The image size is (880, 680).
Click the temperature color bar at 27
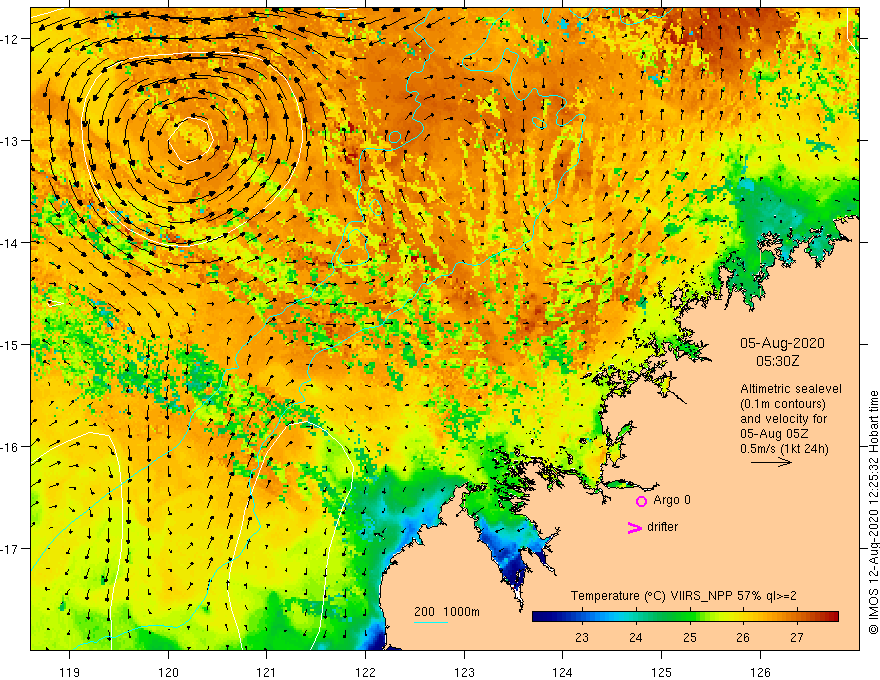coord(796,617)
